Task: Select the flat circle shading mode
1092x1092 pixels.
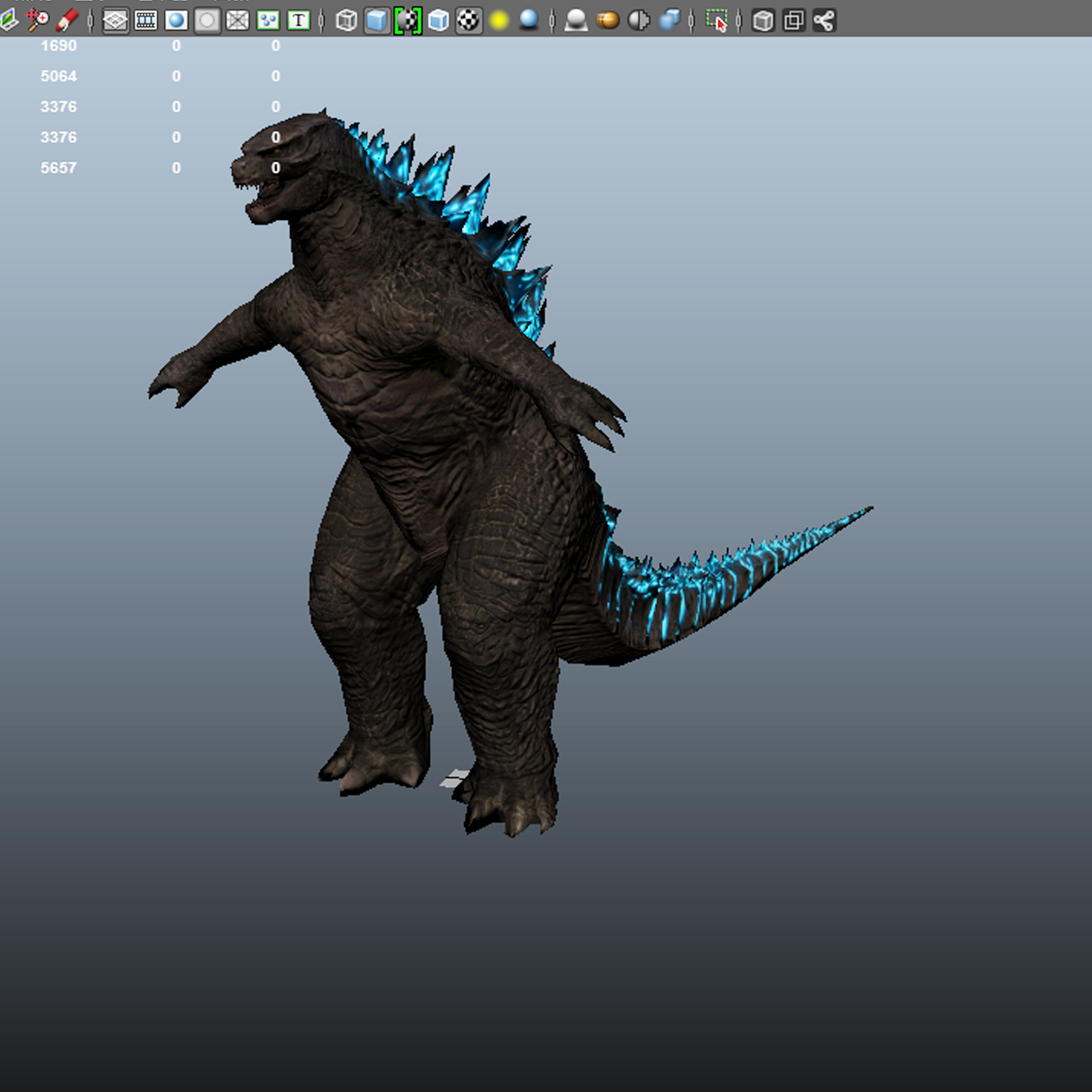Action: 208,21
